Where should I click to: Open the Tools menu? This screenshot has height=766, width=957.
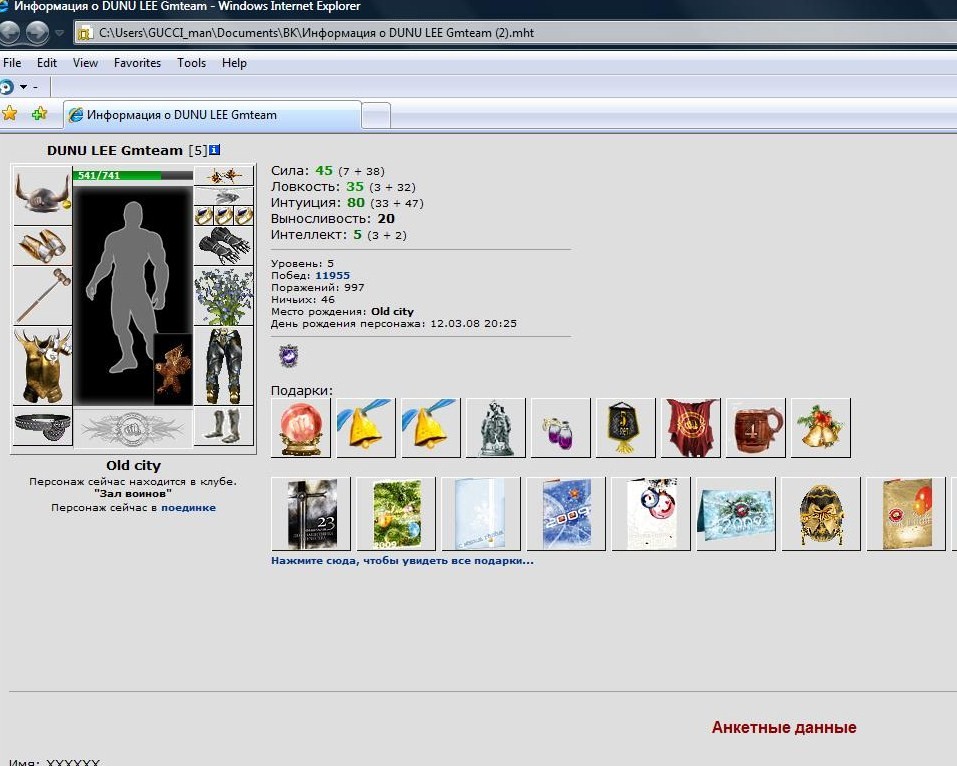(191, 63)
